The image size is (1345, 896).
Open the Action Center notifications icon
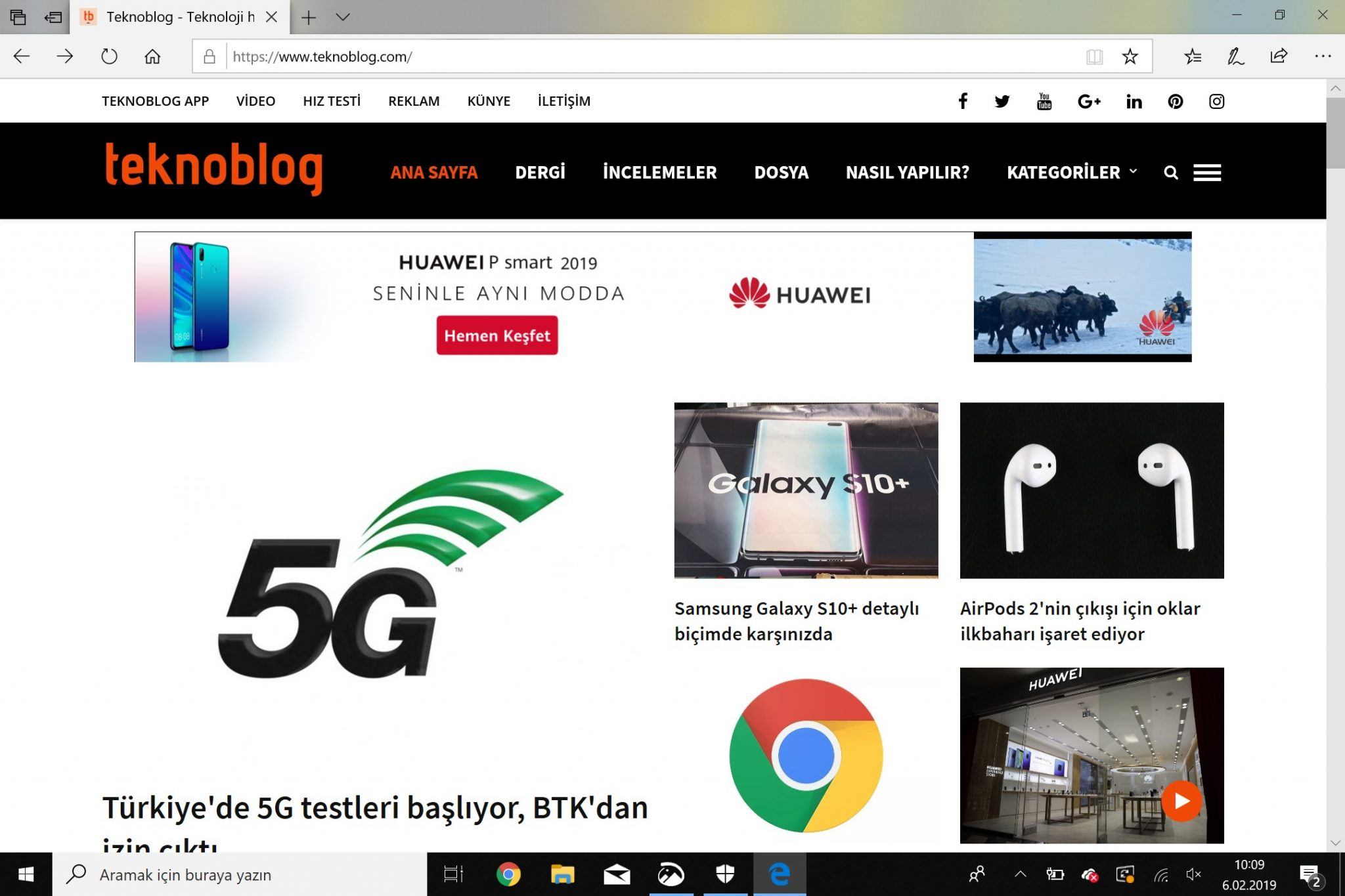(1312, 876)
